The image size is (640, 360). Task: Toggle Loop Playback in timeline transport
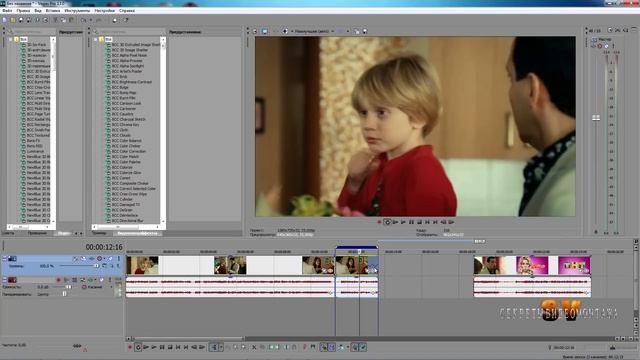138,347
